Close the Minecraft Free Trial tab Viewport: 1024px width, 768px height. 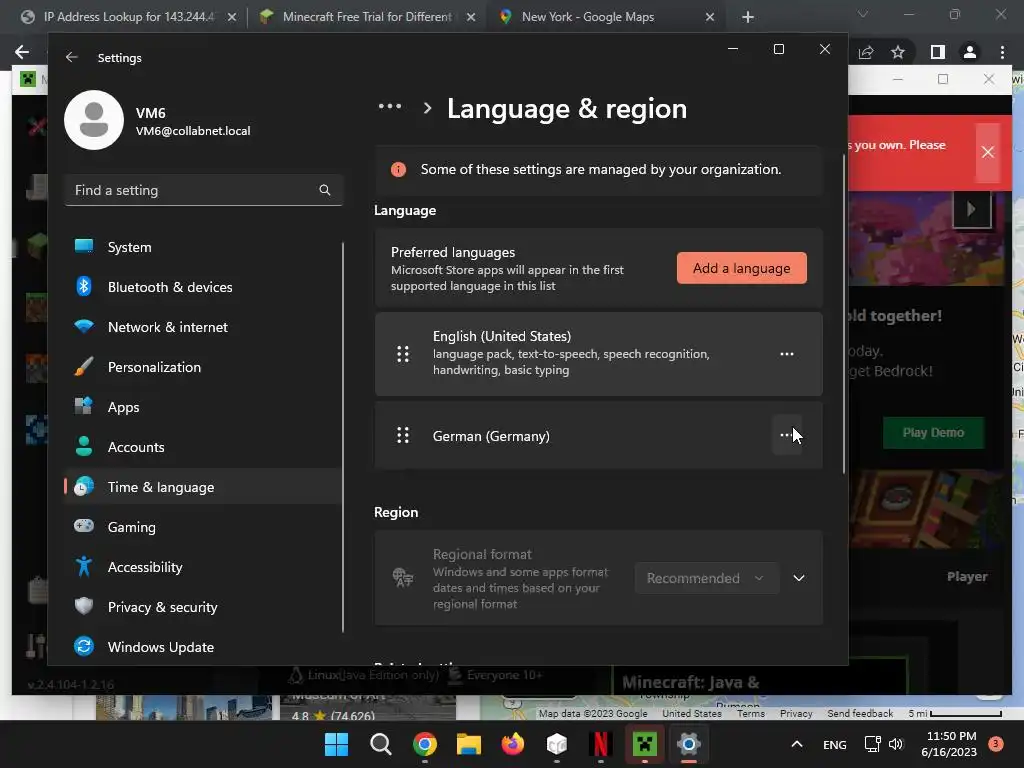tap(471, 17)
